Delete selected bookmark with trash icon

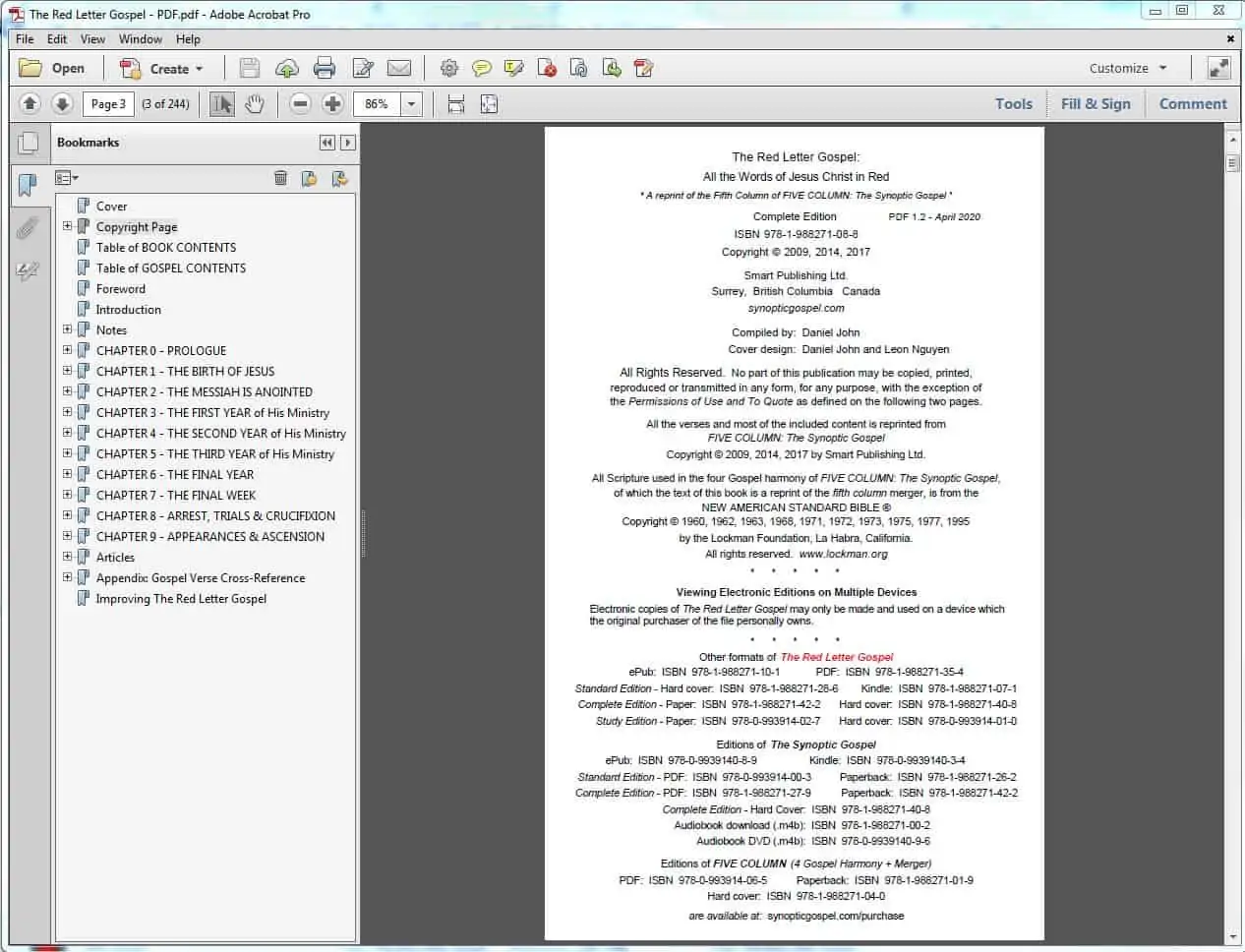(x=280, y=178)
